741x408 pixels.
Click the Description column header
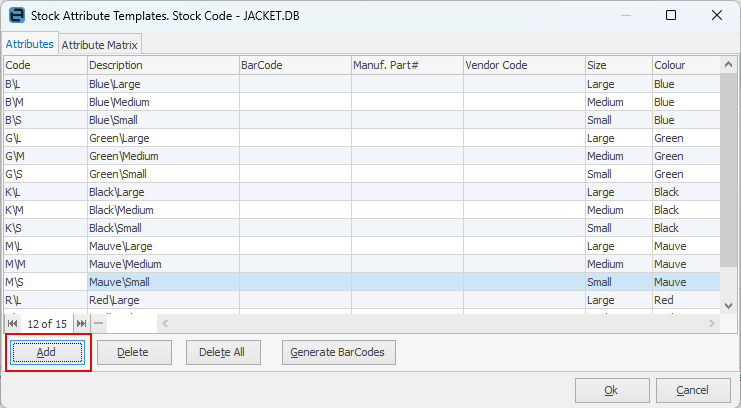tap(164, 65)
